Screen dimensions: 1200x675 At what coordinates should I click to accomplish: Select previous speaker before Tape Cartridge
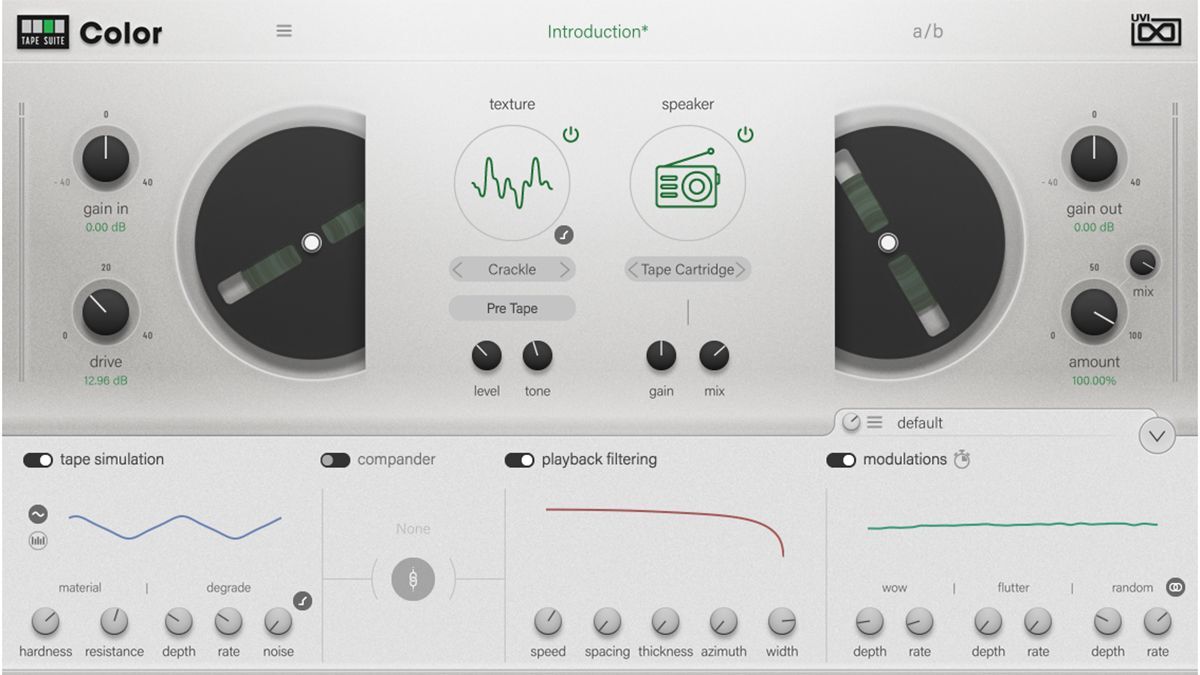coord(633,270)
